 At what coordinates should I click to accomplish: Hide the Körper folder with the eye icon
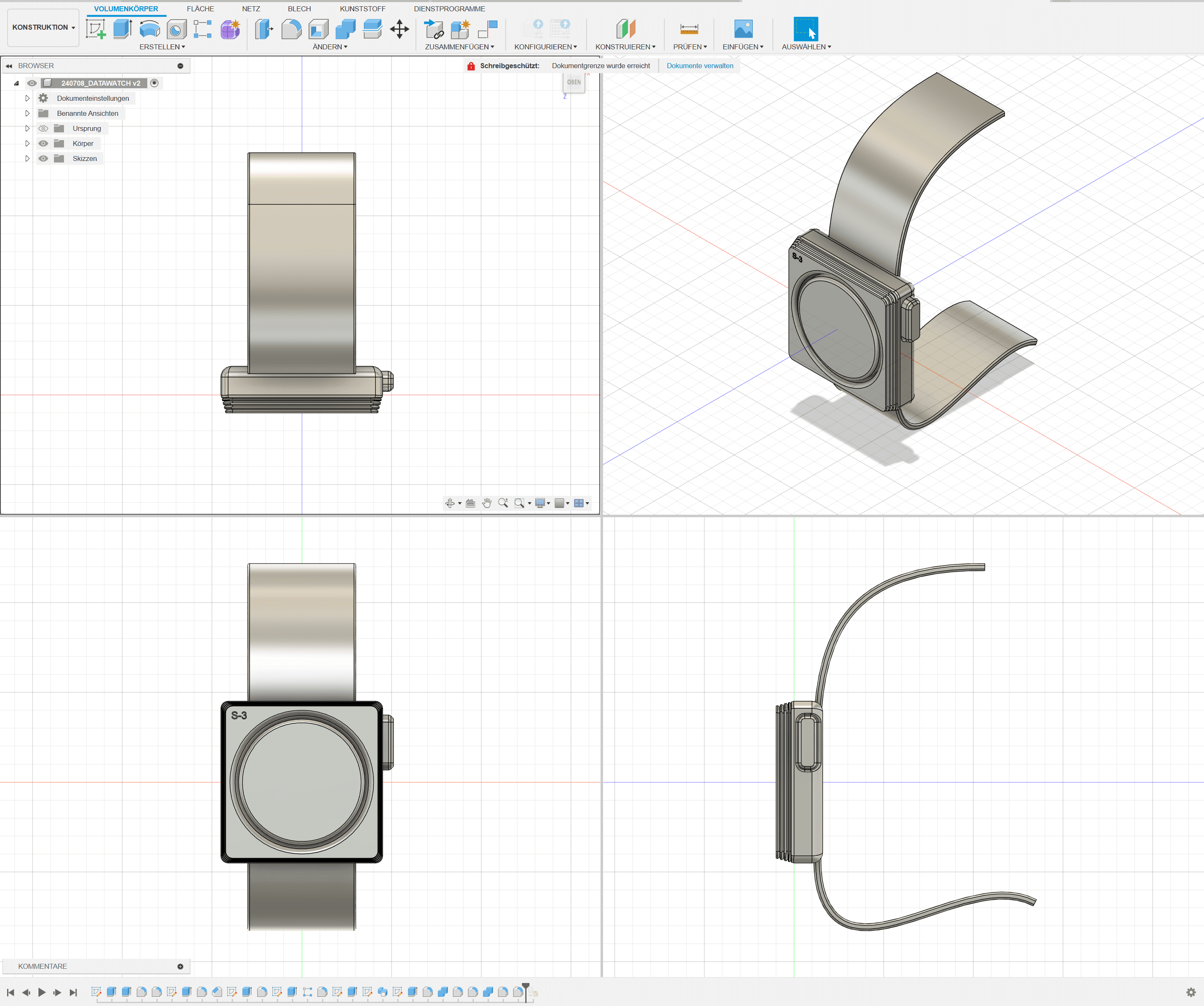tap(43, 143)
